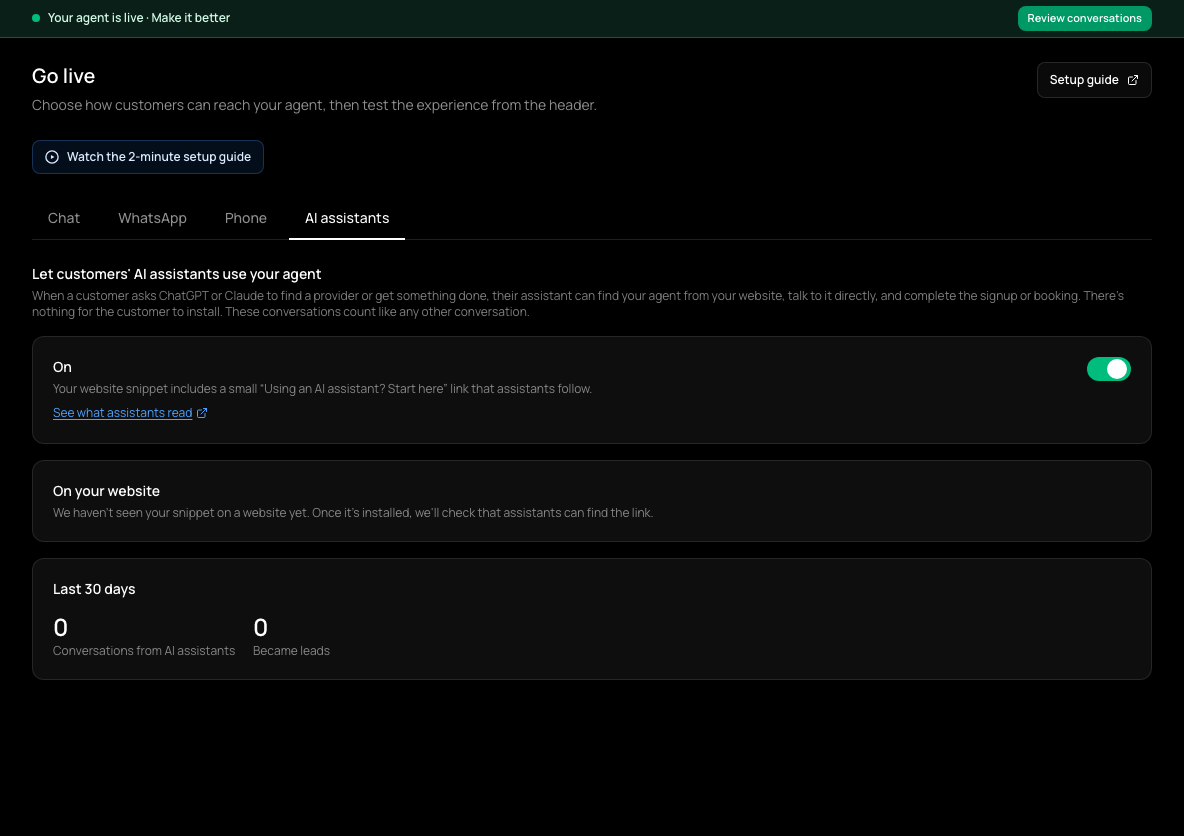The height and width of the screenshot is (836, 1184).
Task: Click the green live status dot
Action: tap(35, 18)
